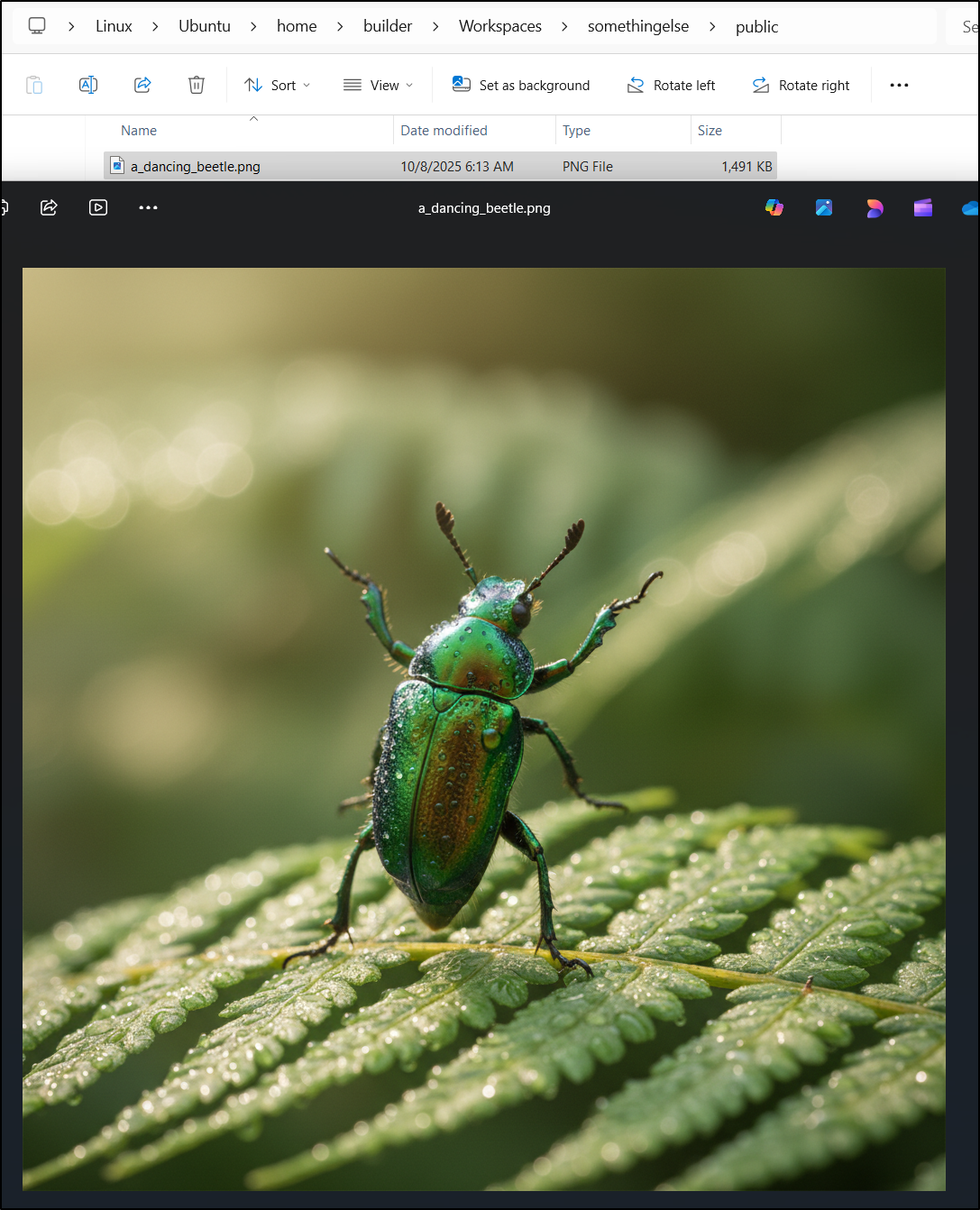
Task: Click the Share icon in Explorer toolbar
Action: coord(142,85)
